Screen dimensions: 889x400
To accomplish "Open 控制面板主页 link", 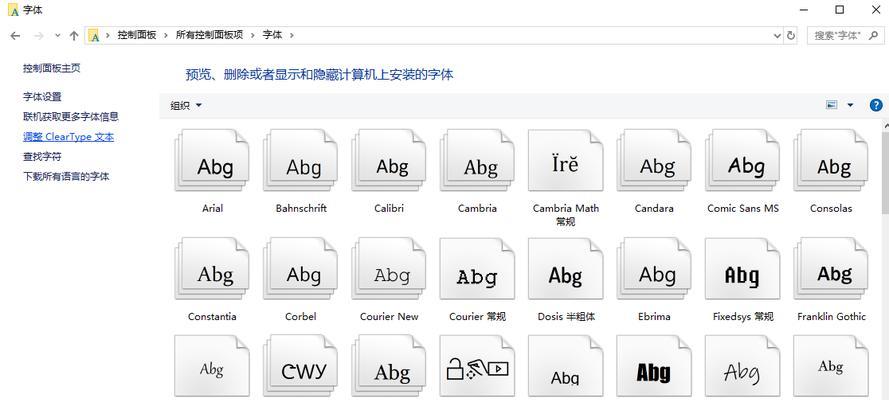I will point(52,68).
